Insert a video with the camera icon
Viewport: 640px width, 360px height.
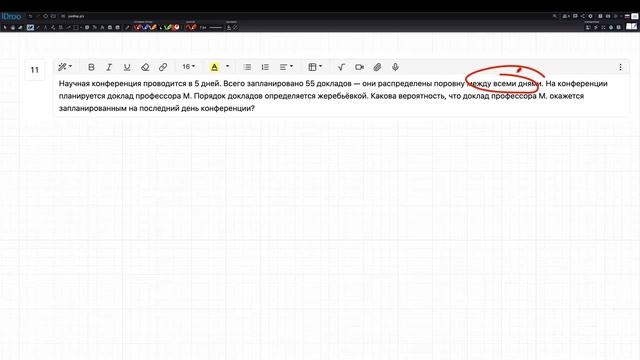tap(359, 67)
